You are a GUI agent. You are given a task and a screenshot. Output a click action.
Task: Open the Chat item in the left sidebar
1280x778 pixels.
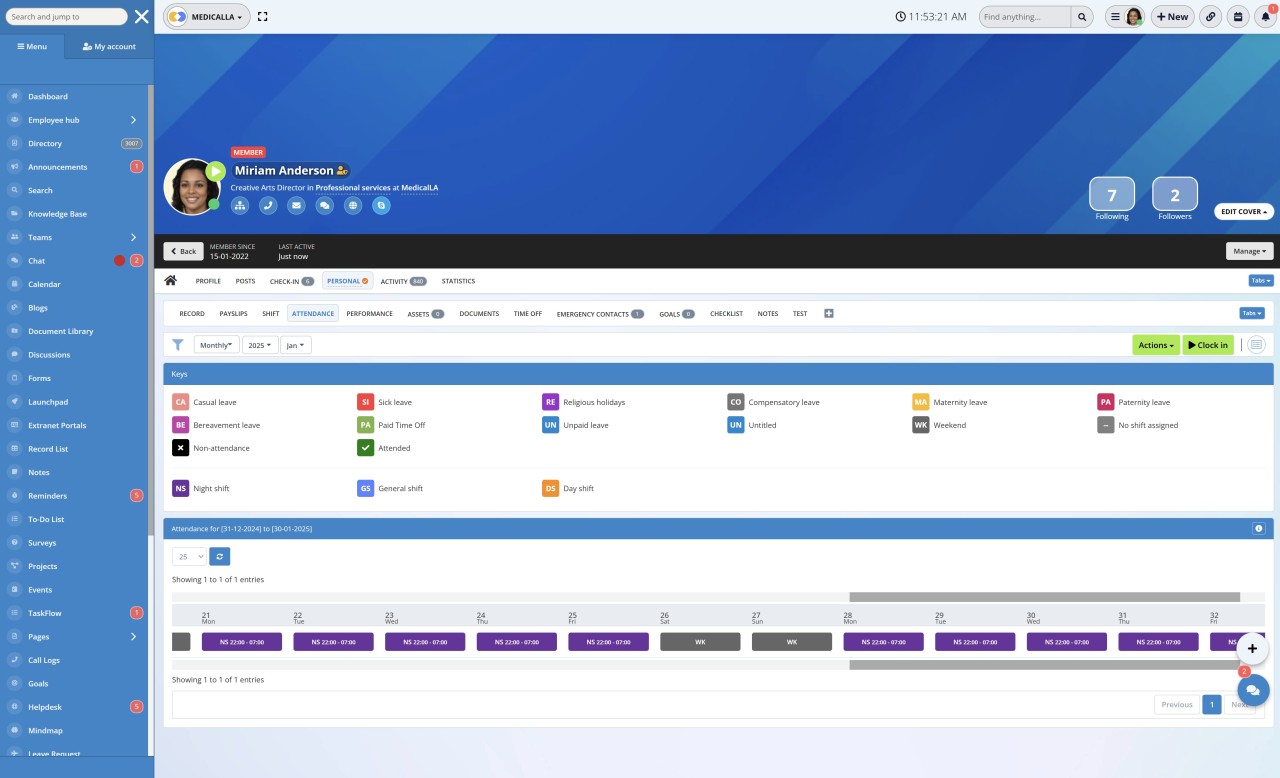tap(36, 261)
